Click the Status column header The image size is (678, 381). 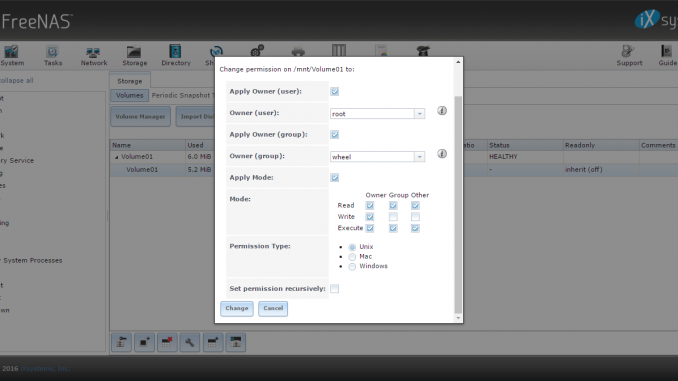point(525,145)
